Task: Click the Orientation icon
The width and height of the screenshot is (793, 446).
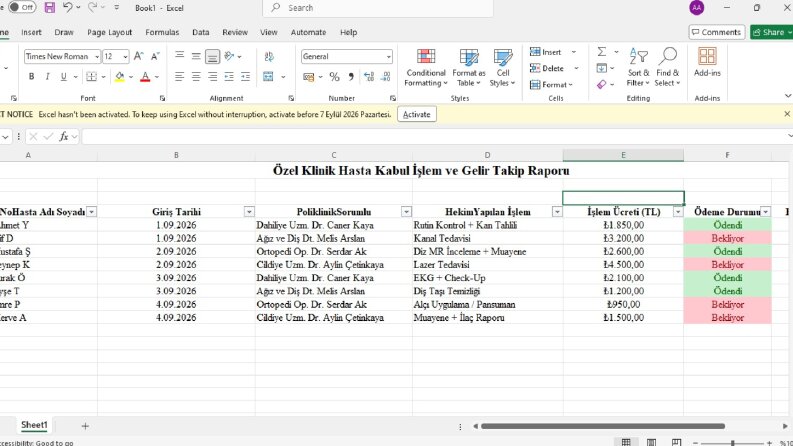Action: click(229, 56)
